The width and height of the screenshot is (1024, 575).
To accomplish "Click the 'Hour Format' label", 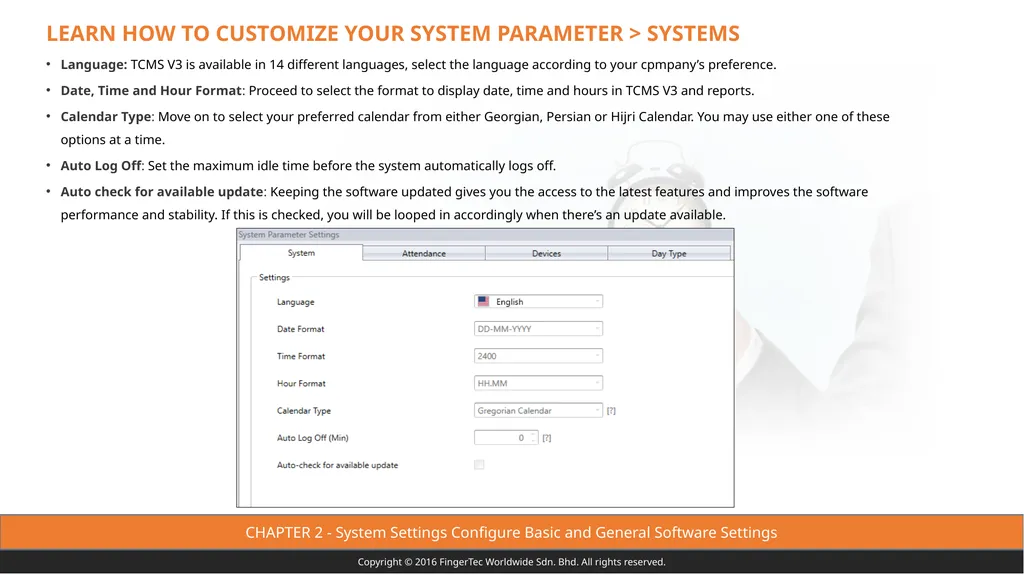I will (x=301, y=384).
